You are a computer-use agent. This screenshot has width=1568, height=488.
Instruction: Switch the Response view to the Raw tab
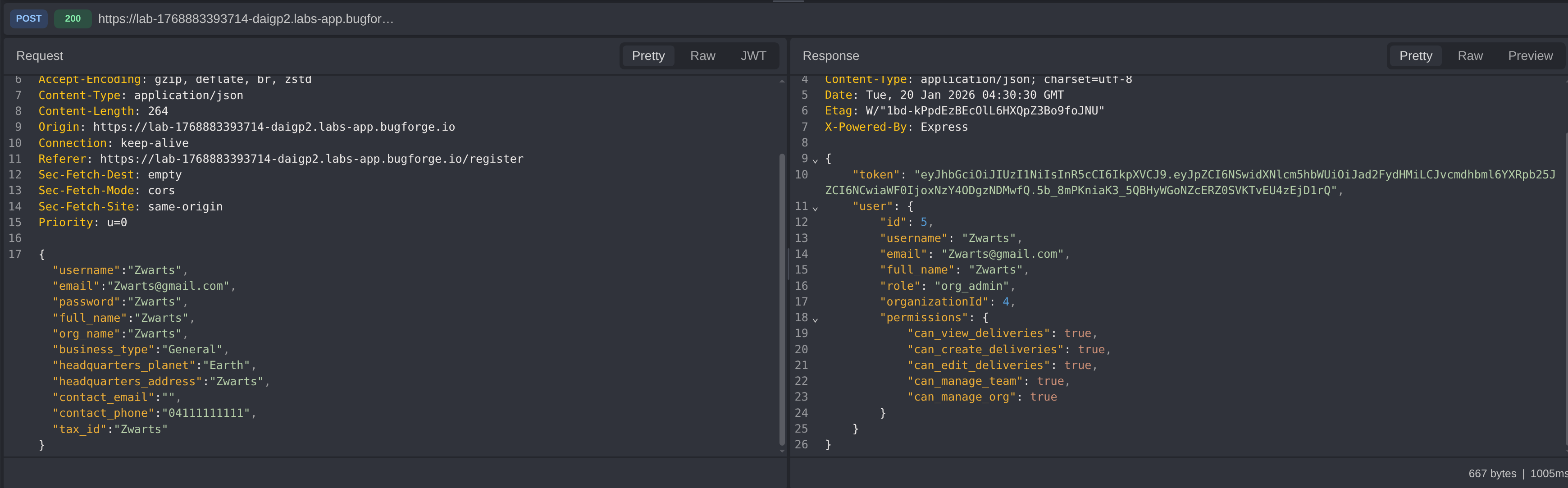pyautogui.click(x=1469, y=56)
